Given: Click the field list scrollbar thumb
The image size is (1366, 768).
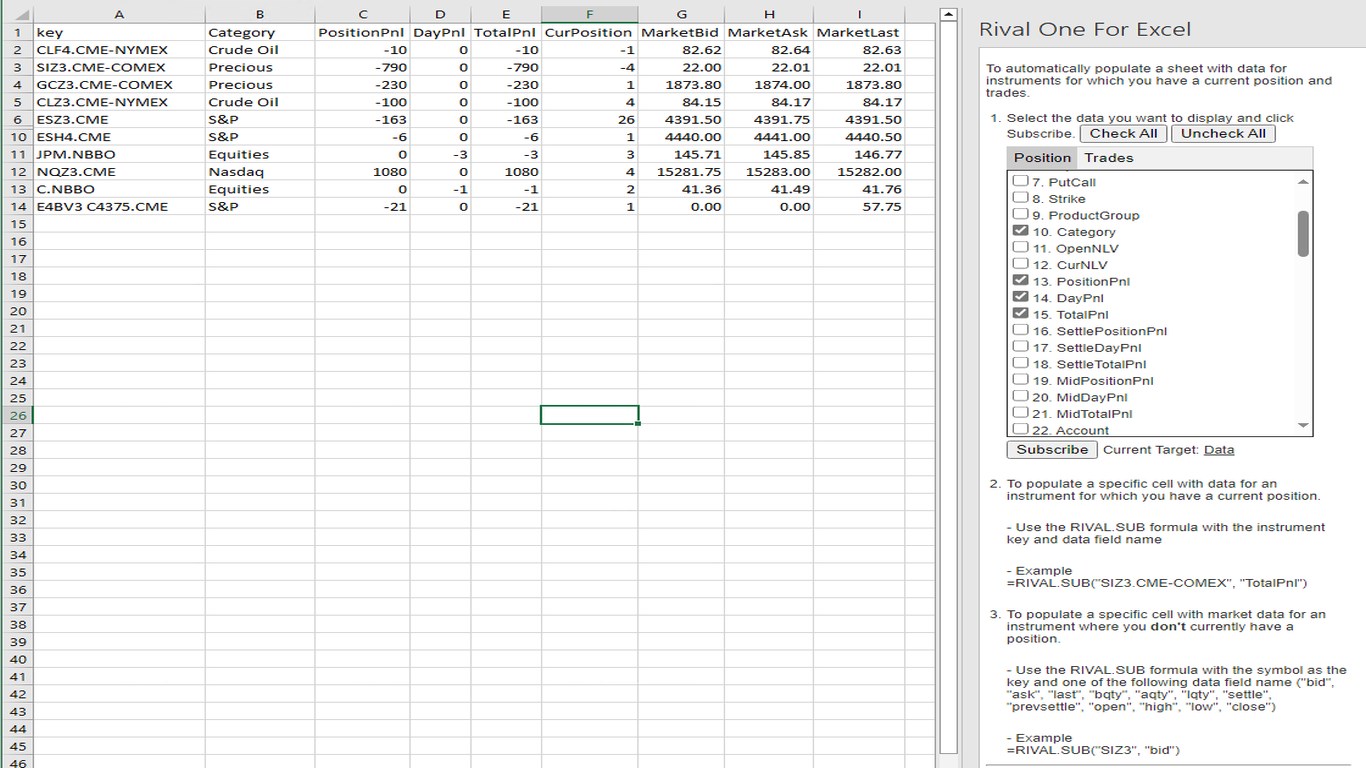Looking at the screenshot, I should click(x=1302, y=233).
